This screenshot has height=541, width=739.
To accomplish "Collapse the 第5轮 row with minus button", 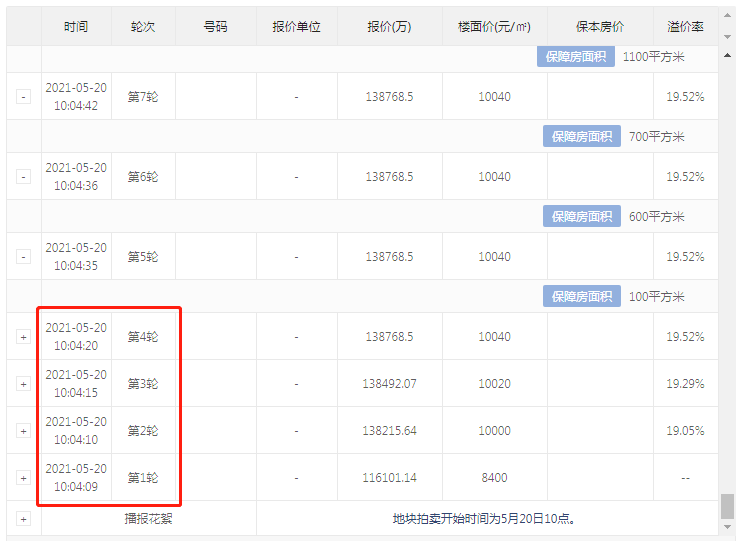I will point(23,257).
